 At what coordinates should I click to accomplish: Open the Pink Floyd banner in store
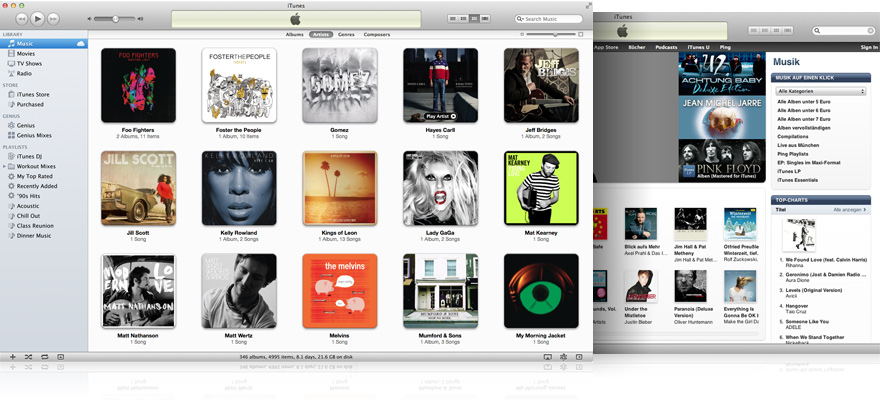(x=722, y=161)
